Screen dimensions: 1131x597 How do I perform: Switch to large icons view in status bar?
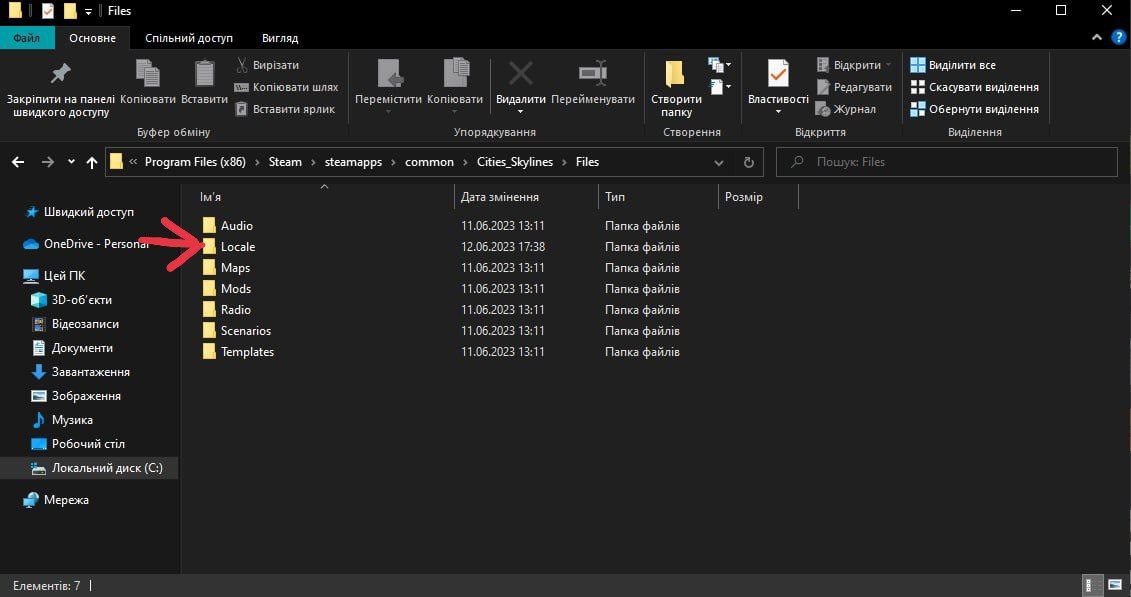coord(1114,586)
